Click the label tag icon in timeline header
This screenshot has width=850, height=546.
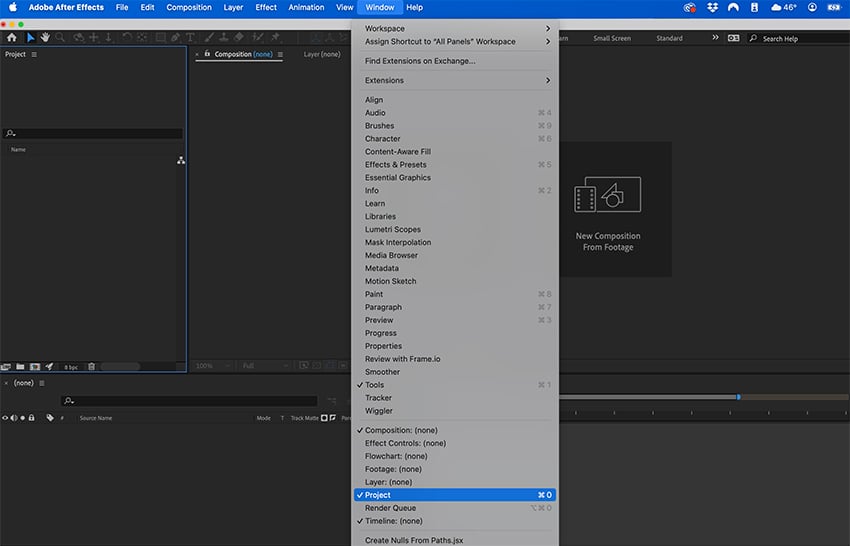coord(50,417)
